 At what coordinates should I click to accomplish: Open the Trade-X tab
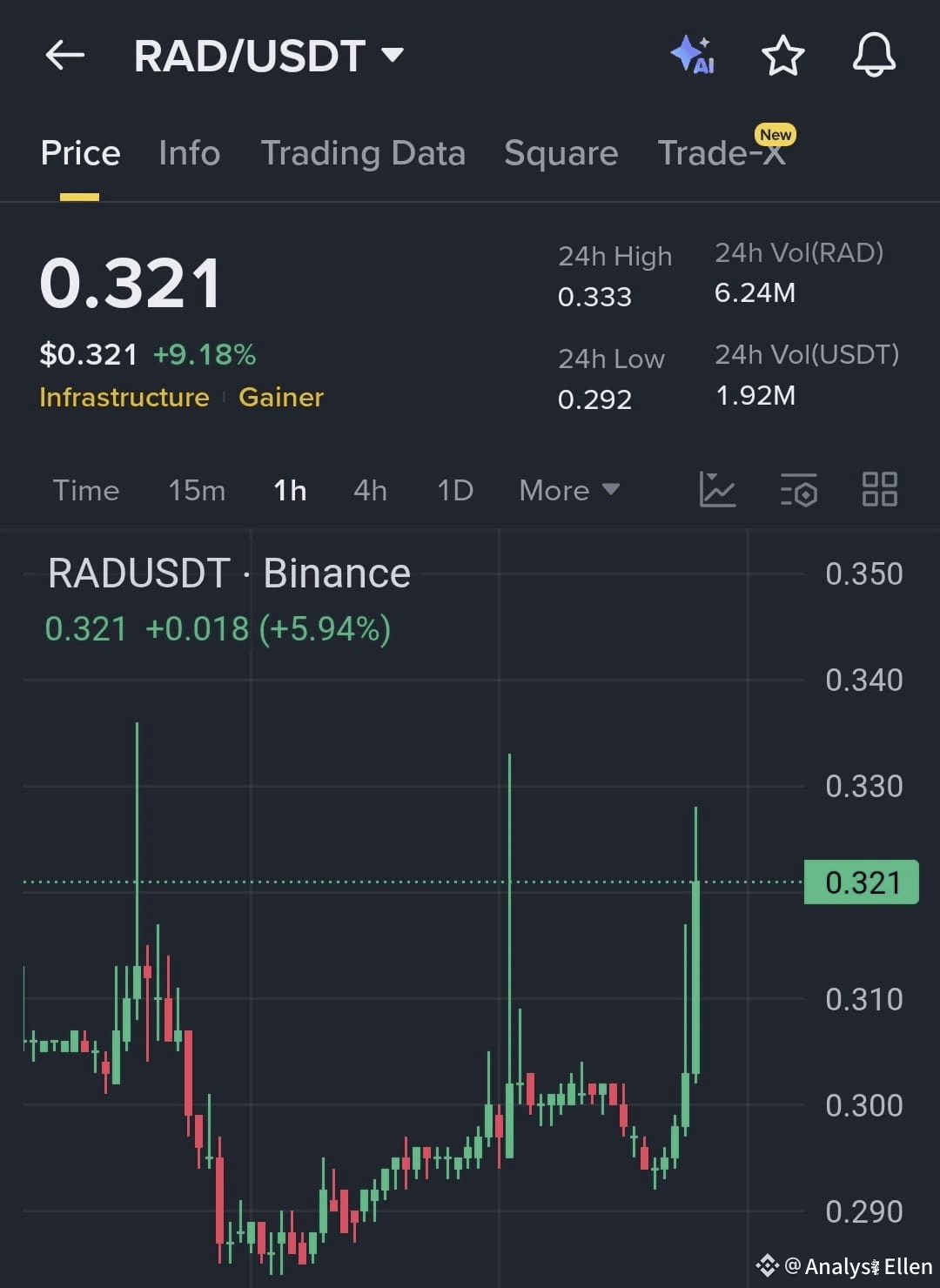point(721,154)
